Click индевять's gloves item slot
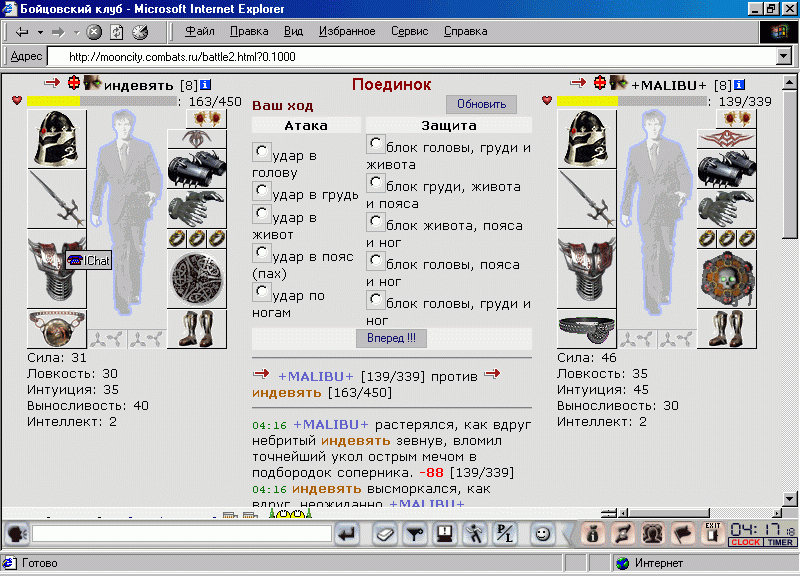The image size is (800, 576). [x=197, y=209]
